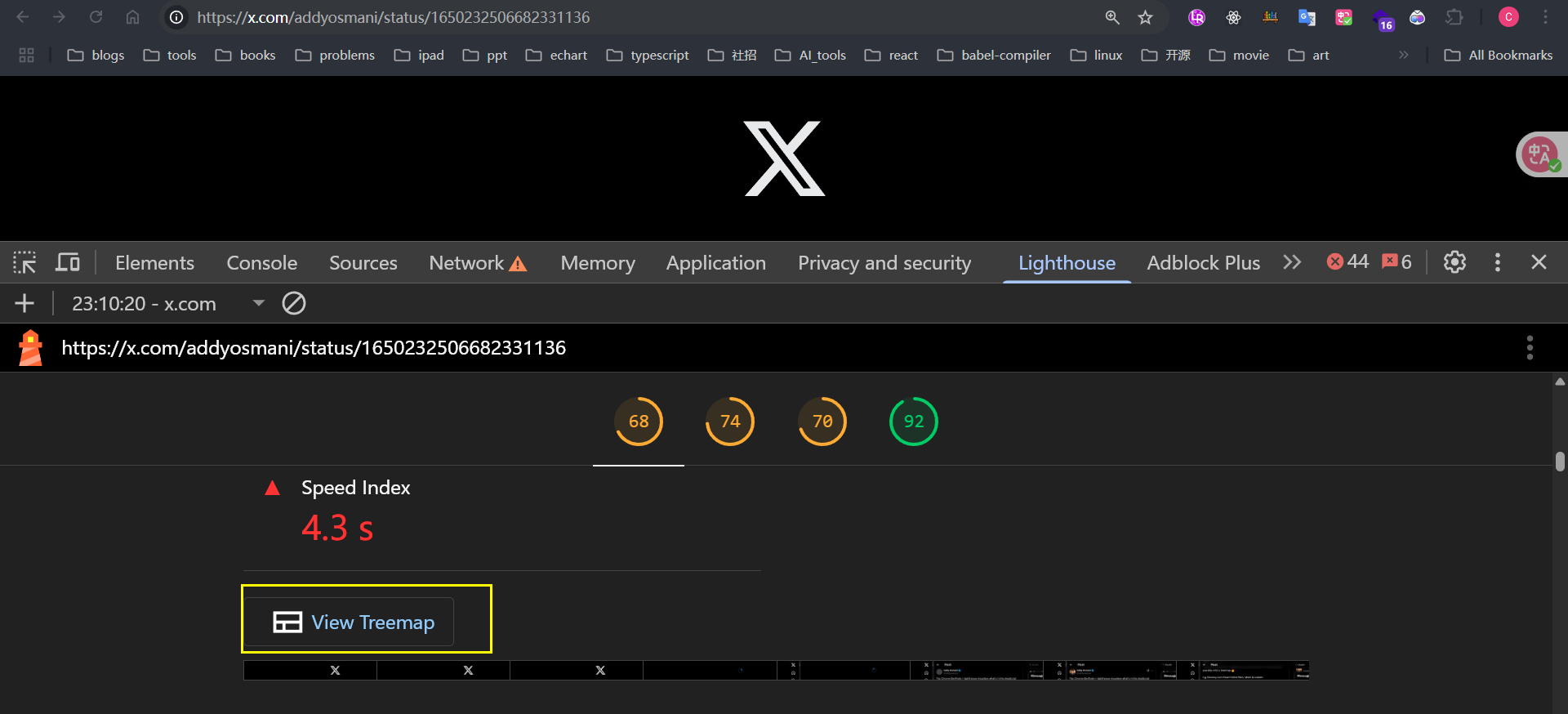The image size is (1568, 714).
Task: Open the movie bookmark folder
Action: [1239, 55]
